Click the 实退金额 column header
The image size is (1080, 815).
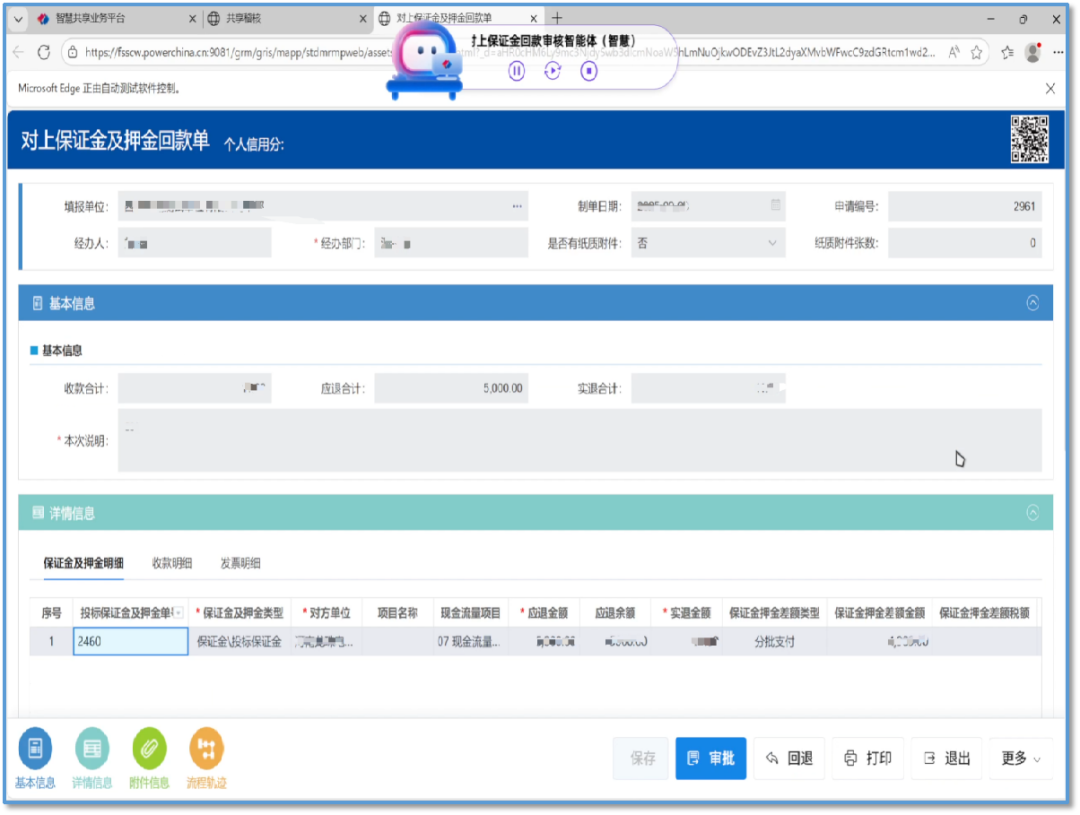click(x=687, y=613)
